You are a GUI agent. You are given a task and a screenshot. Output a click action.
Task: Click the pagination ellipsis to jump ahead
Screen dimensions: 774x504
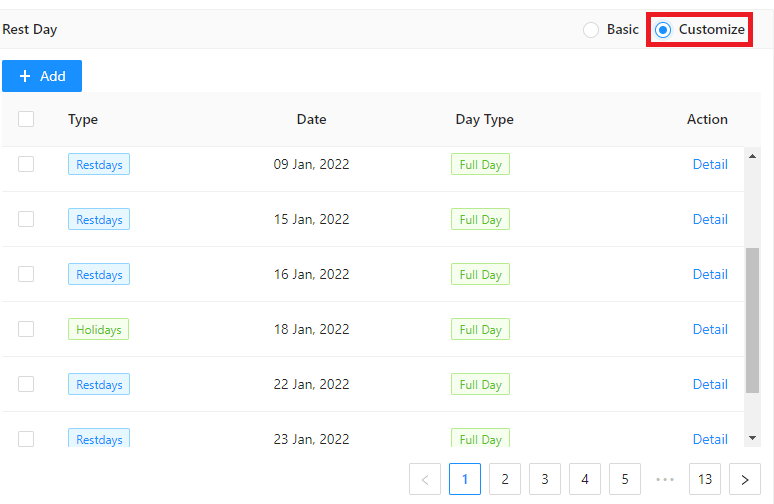point(665,480)
